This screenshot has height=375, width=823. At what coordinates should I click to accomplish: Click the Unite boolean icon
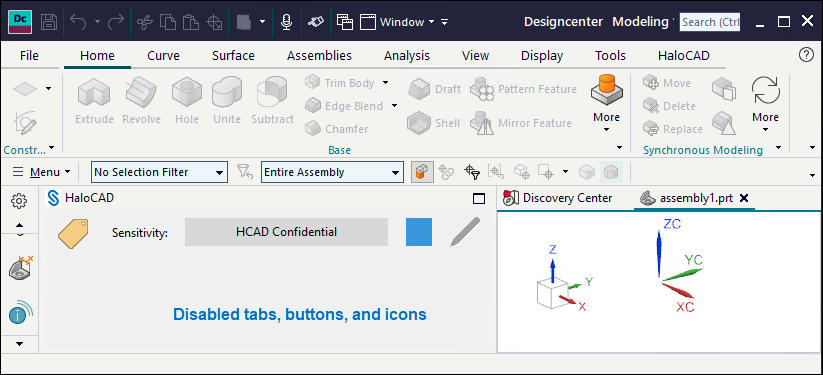227,93
